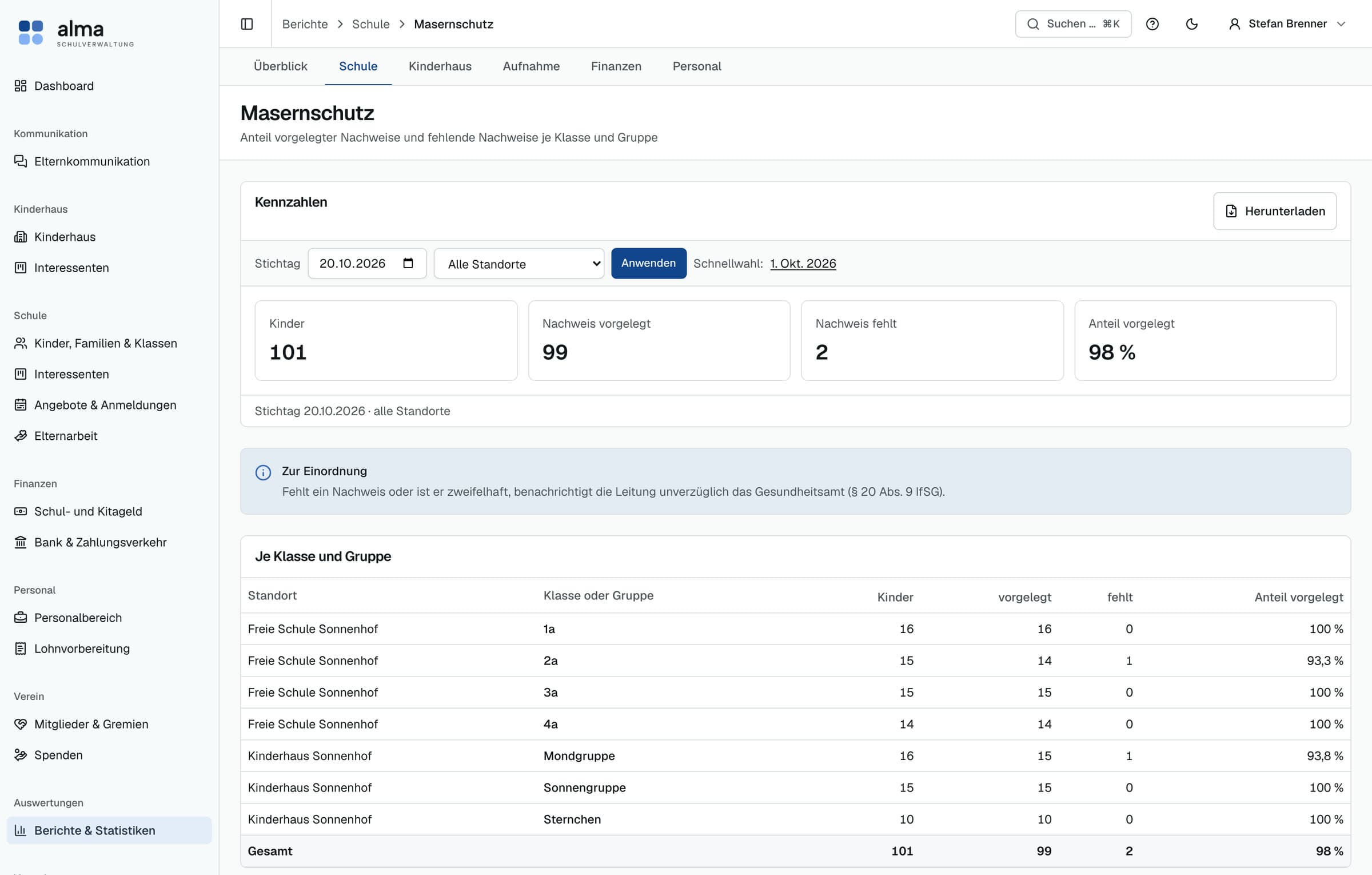Viewport: 1372px width, 875px height.
Task: Click the 93,3 % value for class 2a
Action: [x=1325, y=661]
